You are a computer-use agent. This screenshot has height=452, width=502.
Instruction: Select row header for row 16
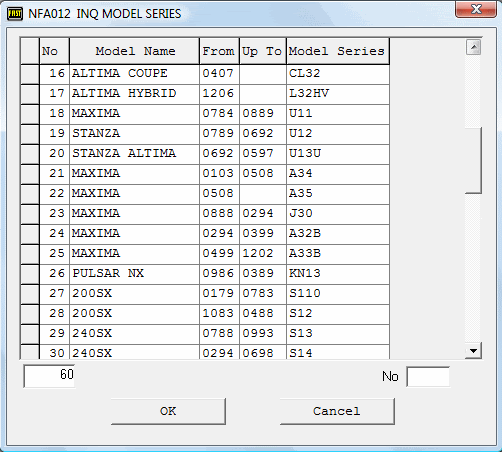pyautogui.click(x=30, y=74)
